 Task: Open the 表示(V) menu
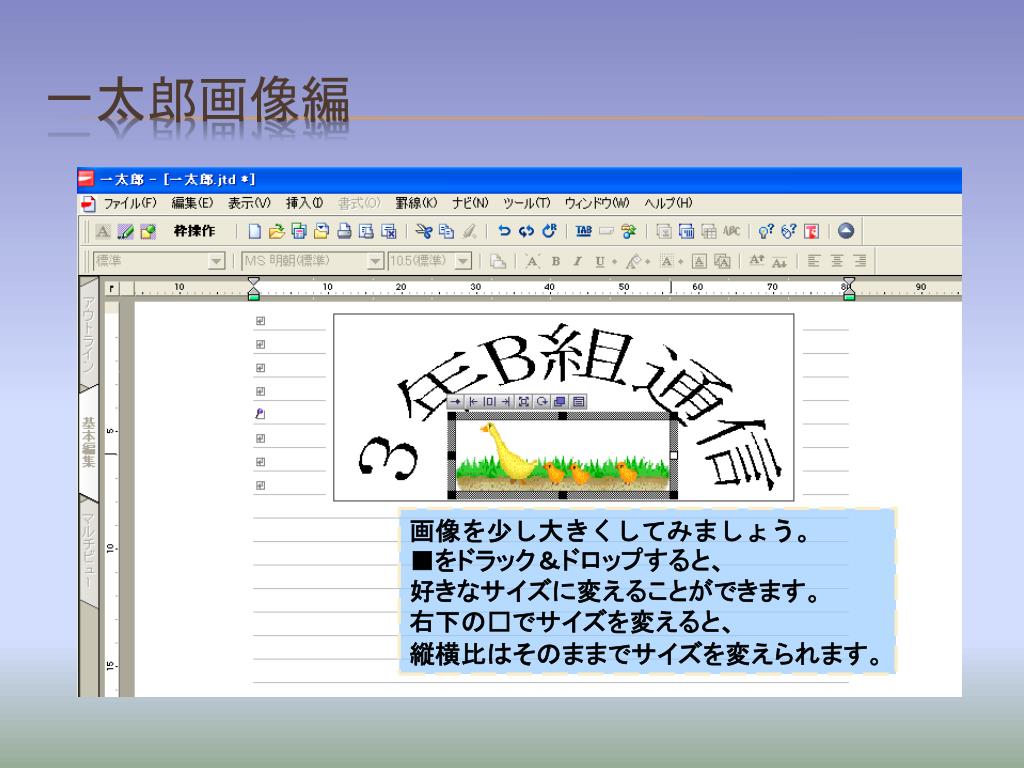pos(249,203)
